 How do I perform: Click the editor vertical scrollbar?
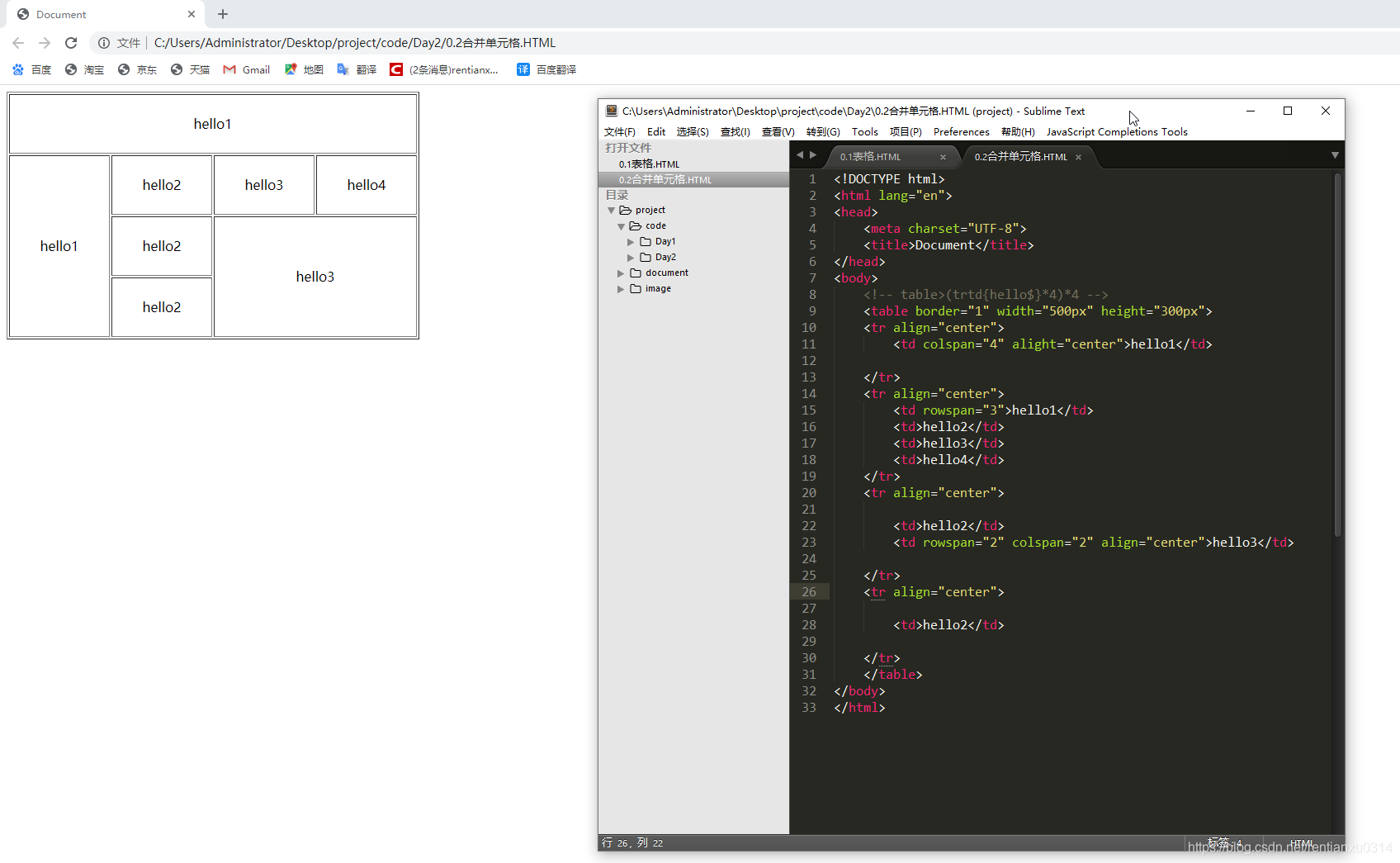tap(1337, 355)
